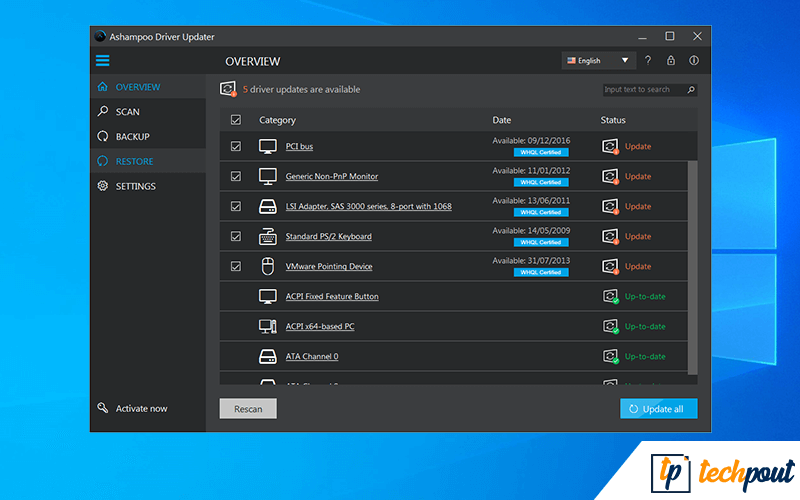The height and width of the screenshot is (500, 800).
Task: Click update status icon for VMware Pointing Device
Action: (x=610, y=266)
